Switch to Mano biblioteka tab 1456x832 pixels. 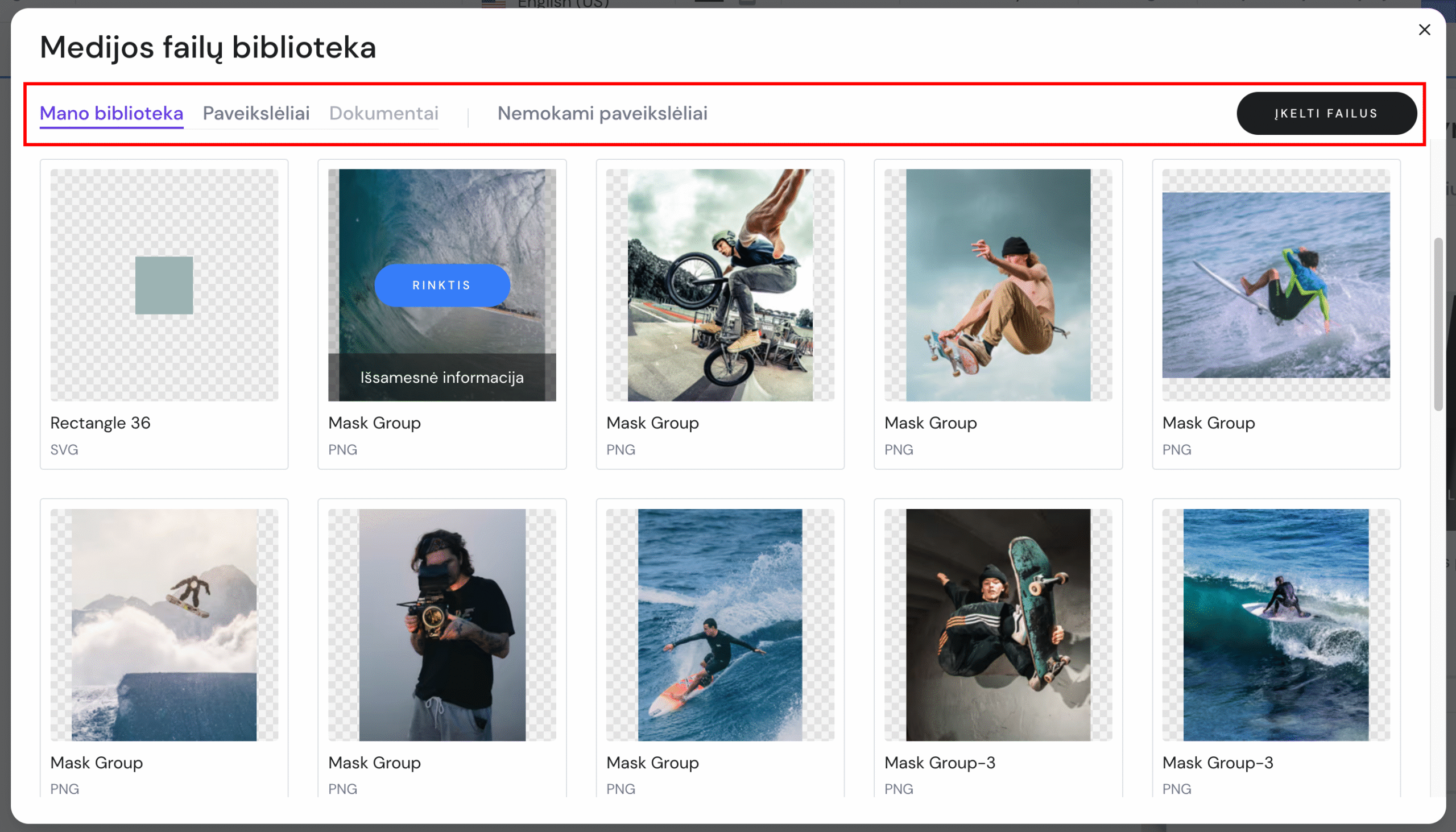pos(111,113)
